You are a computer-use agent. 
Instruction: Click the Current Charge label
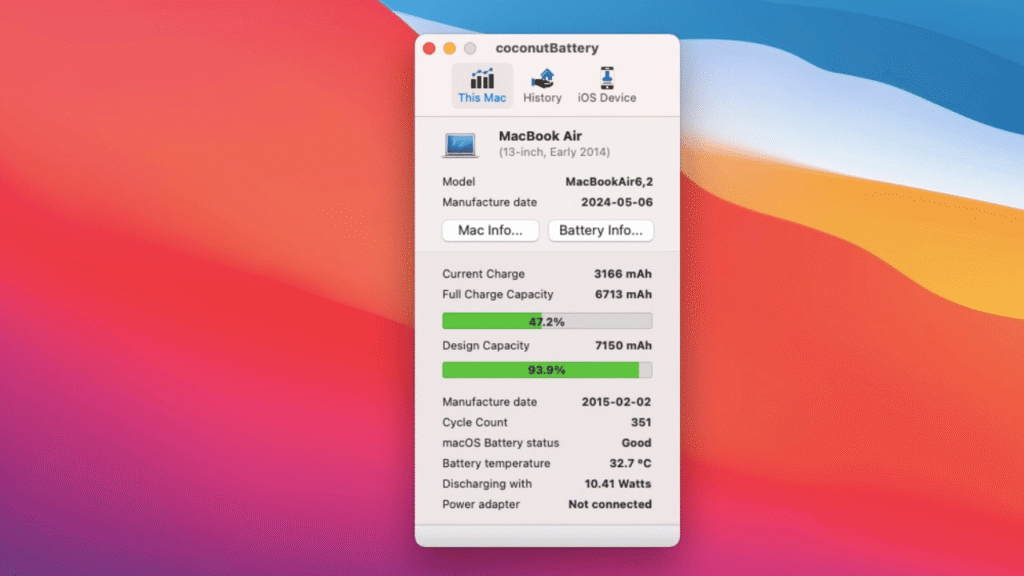coord(483,274)
